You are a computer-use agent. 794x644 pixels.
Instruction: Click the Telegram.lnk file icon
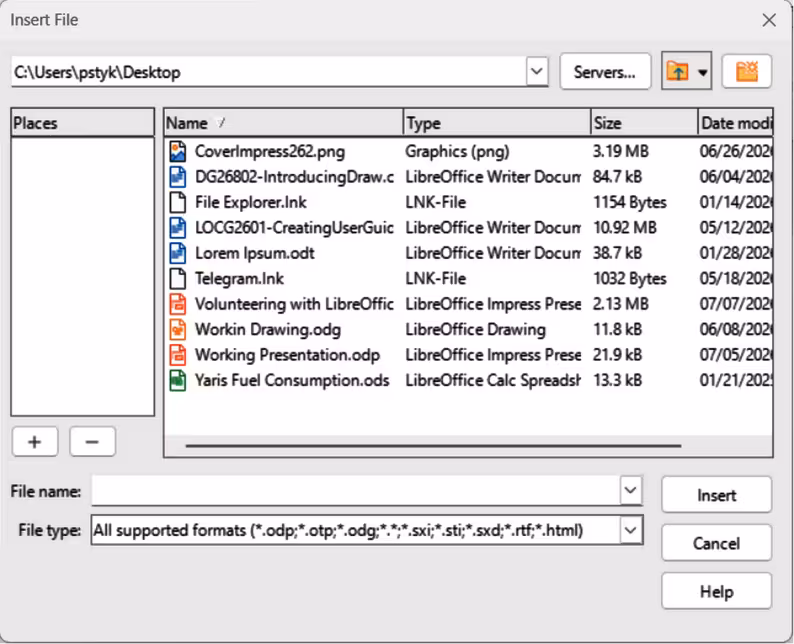click(178, 278)
